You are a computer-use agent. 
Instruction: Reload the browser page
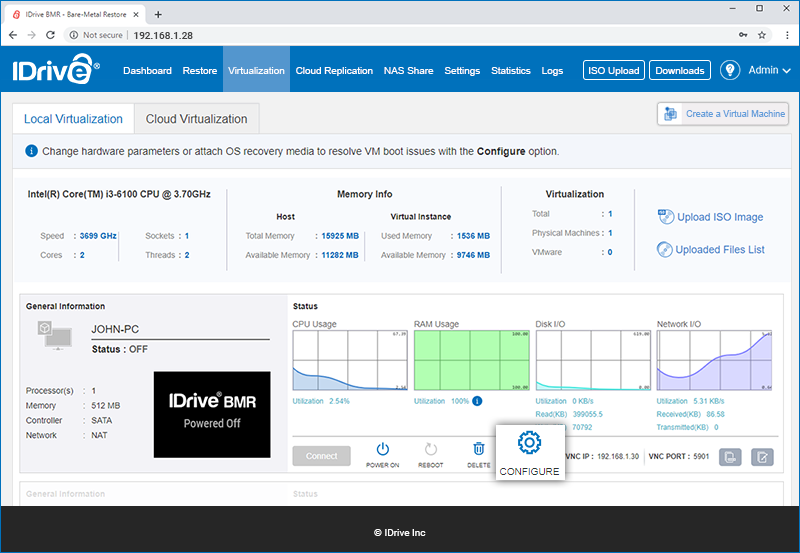point(50,35)
